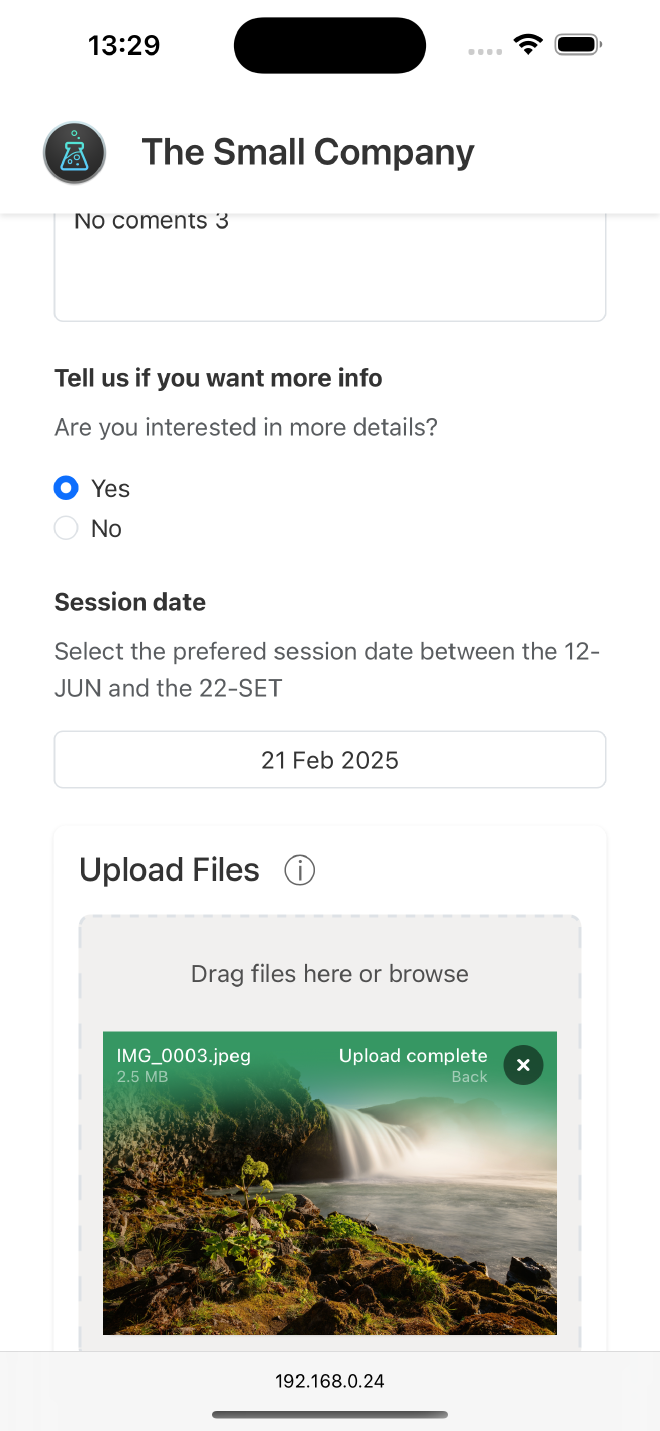Click the Upload Files heading
This screenshot has width=660, height=1431.
(169, 871)
